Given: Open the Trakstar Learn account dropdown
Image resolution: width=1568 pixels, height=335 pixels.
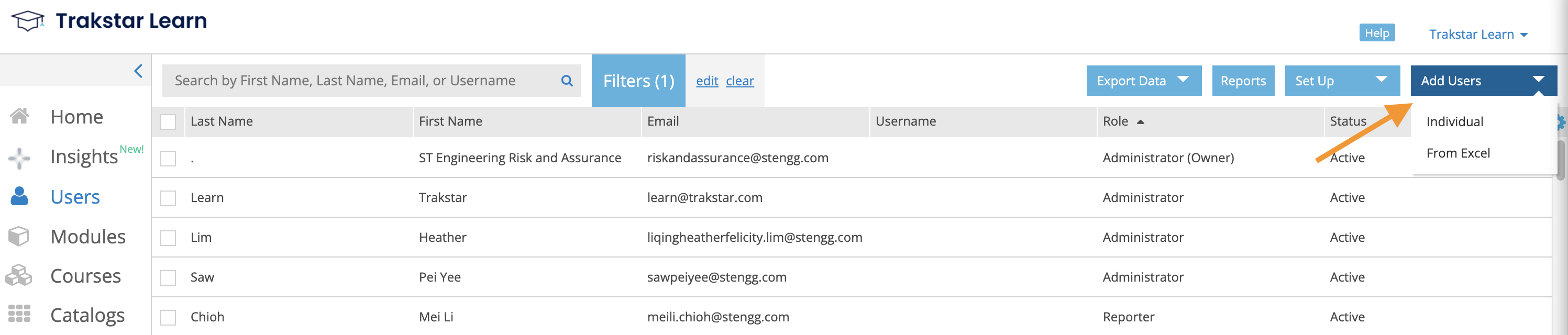Looking at the screenshot, I should tap(1478, 35).
